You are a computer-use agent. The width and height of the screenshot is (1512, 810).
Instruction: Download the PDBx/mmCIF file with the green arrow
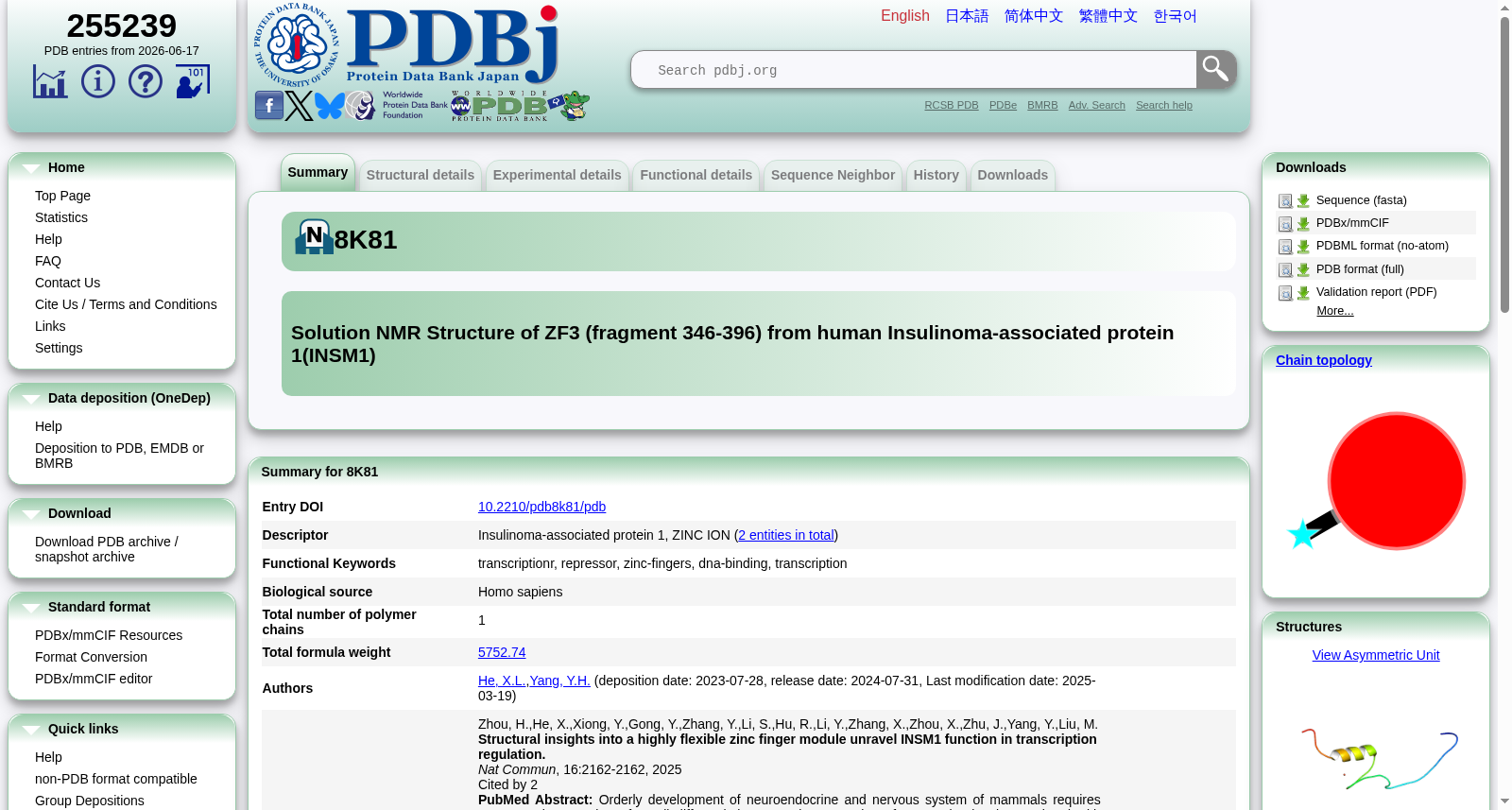click(x=1303, y=224)
